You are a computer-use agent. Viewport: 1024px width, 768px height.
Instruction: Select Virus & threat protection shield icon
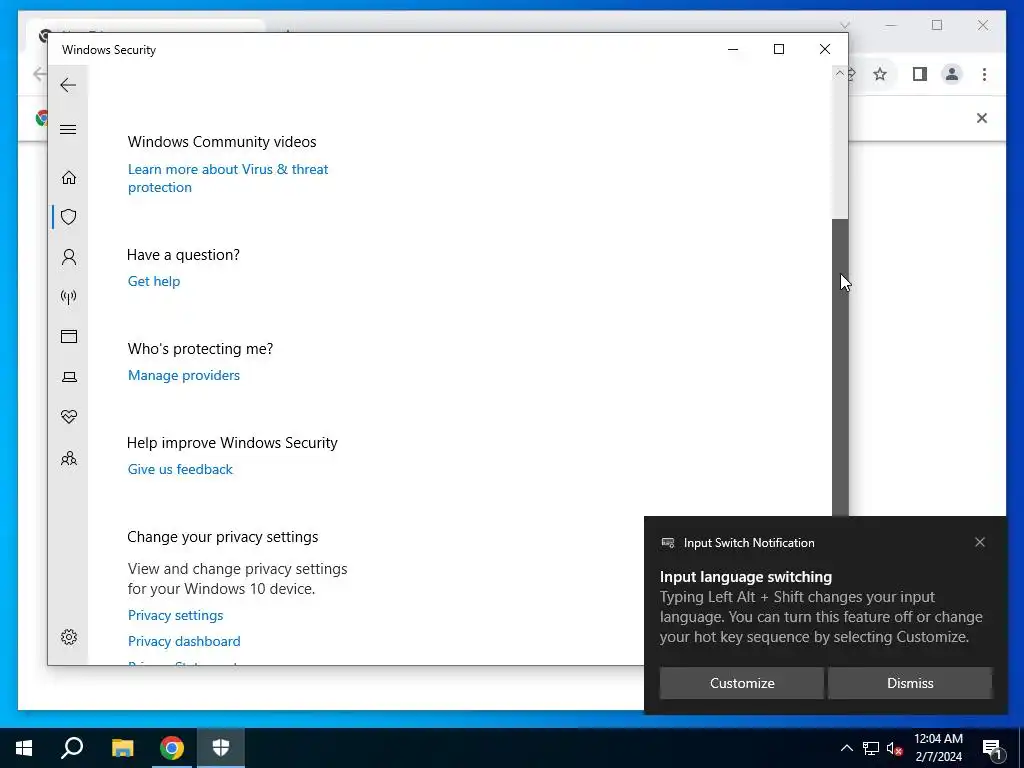coord(69,217)
